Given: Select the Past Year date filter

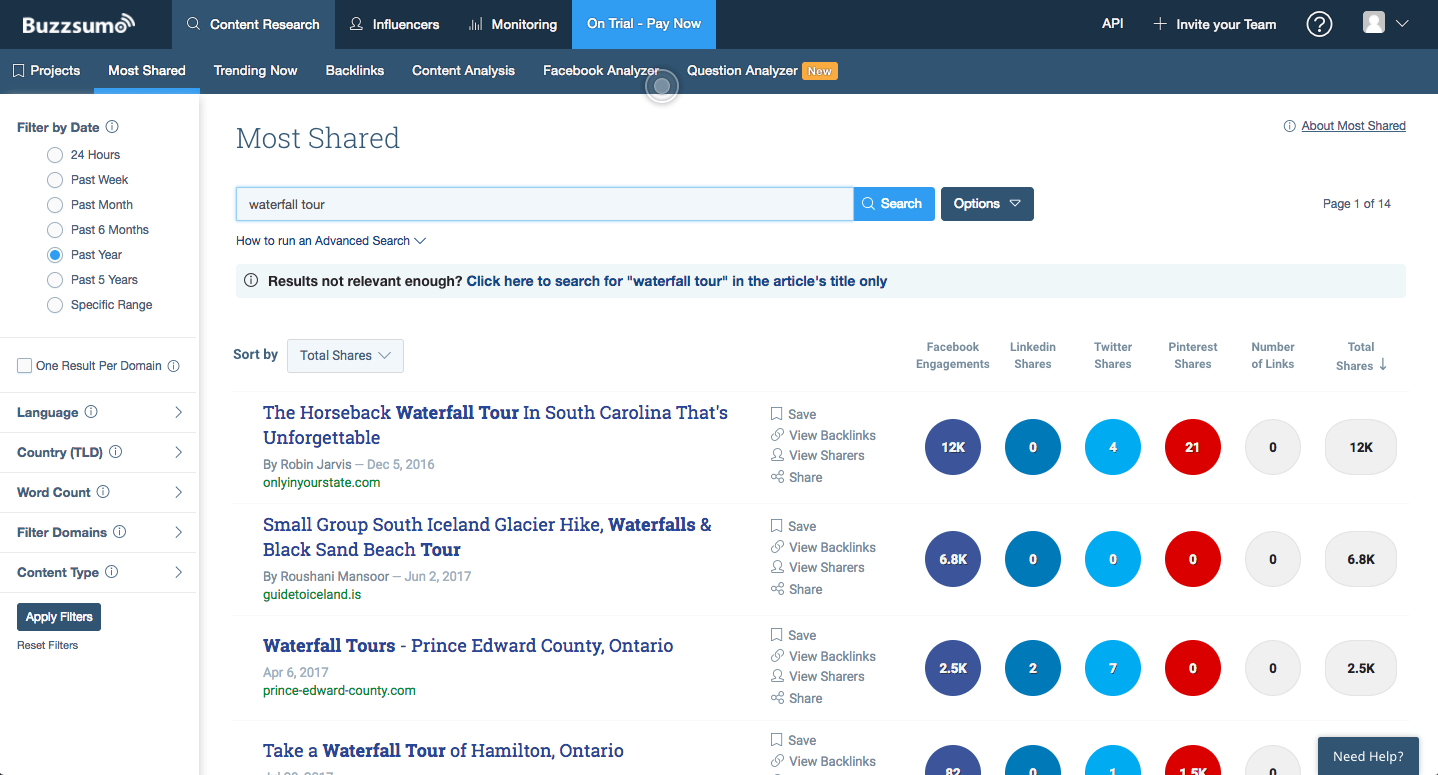Looking at the screenshot, I should tap(55, 255).
